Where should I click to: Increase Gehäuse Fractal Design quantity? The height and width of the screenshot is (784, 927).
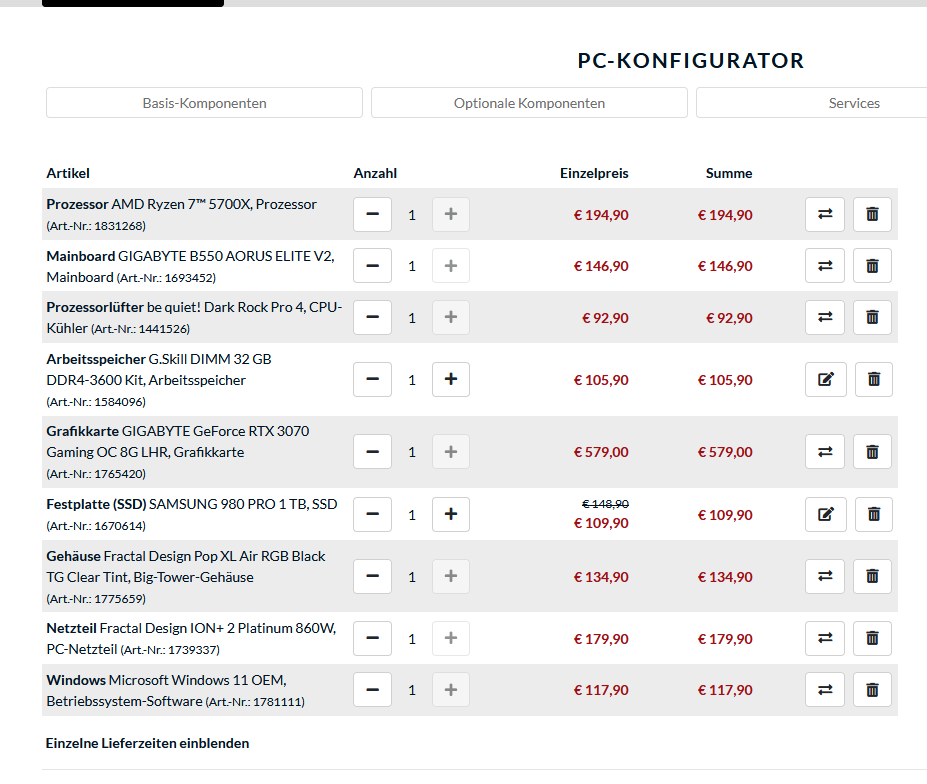pos(450,576)
